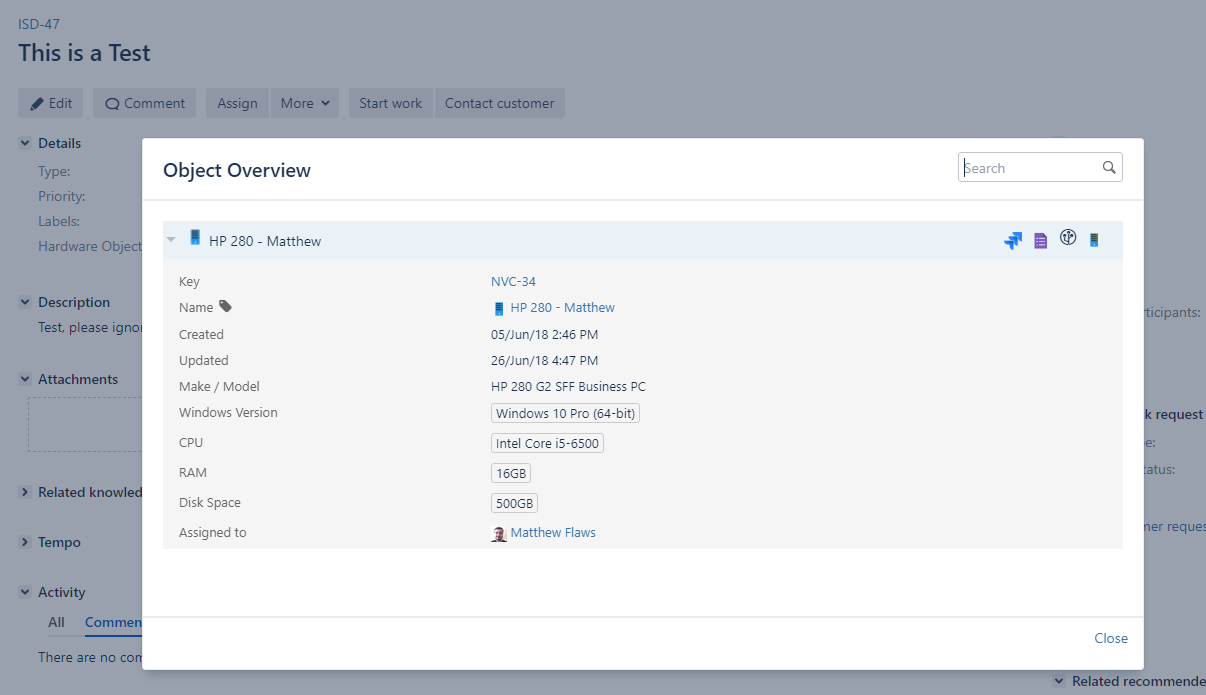Click the computer icon in the HP 280 header
1206x695 pixels.
pos(195,238)
